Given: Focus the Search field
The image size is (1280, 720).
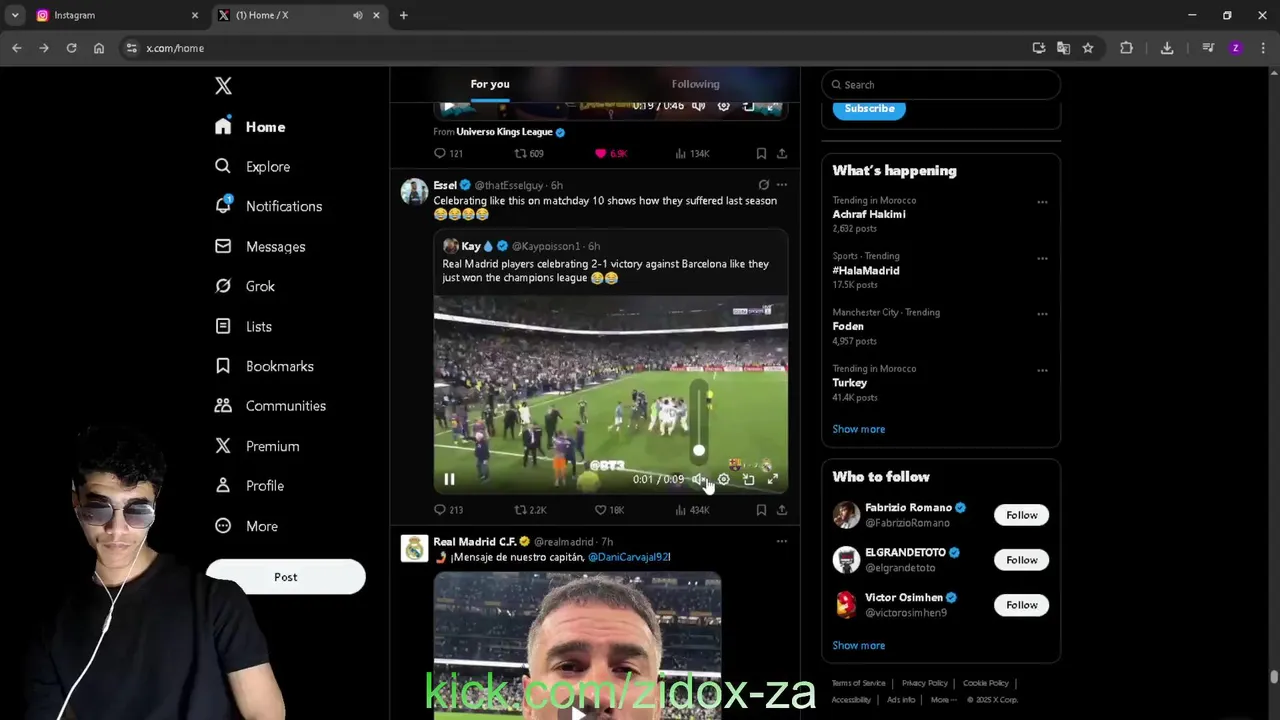Looking at the screenshot, I should coord(941,85).
